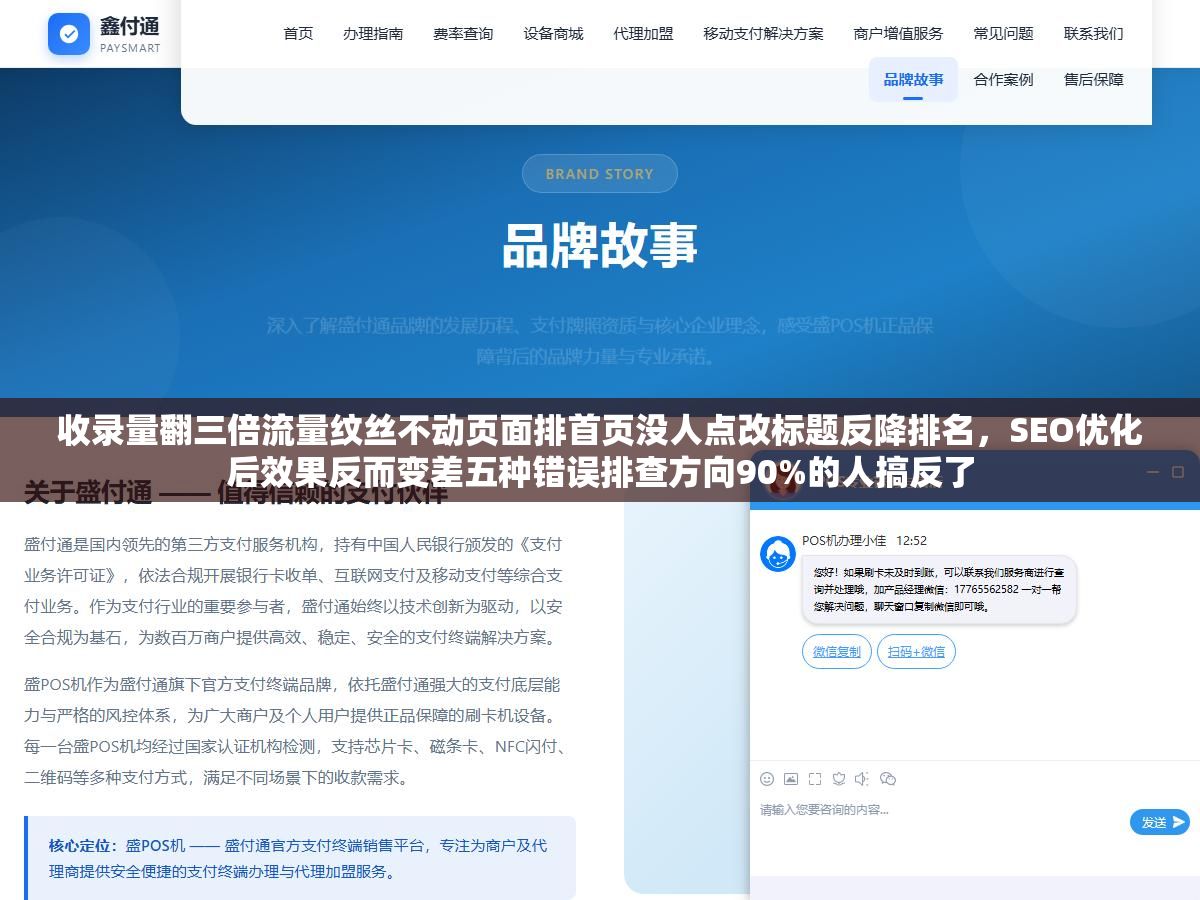The height and width of the screenshot is (900, 1200).
Task: Click the BRAND STORY pill badge
Action: [600, 174]
